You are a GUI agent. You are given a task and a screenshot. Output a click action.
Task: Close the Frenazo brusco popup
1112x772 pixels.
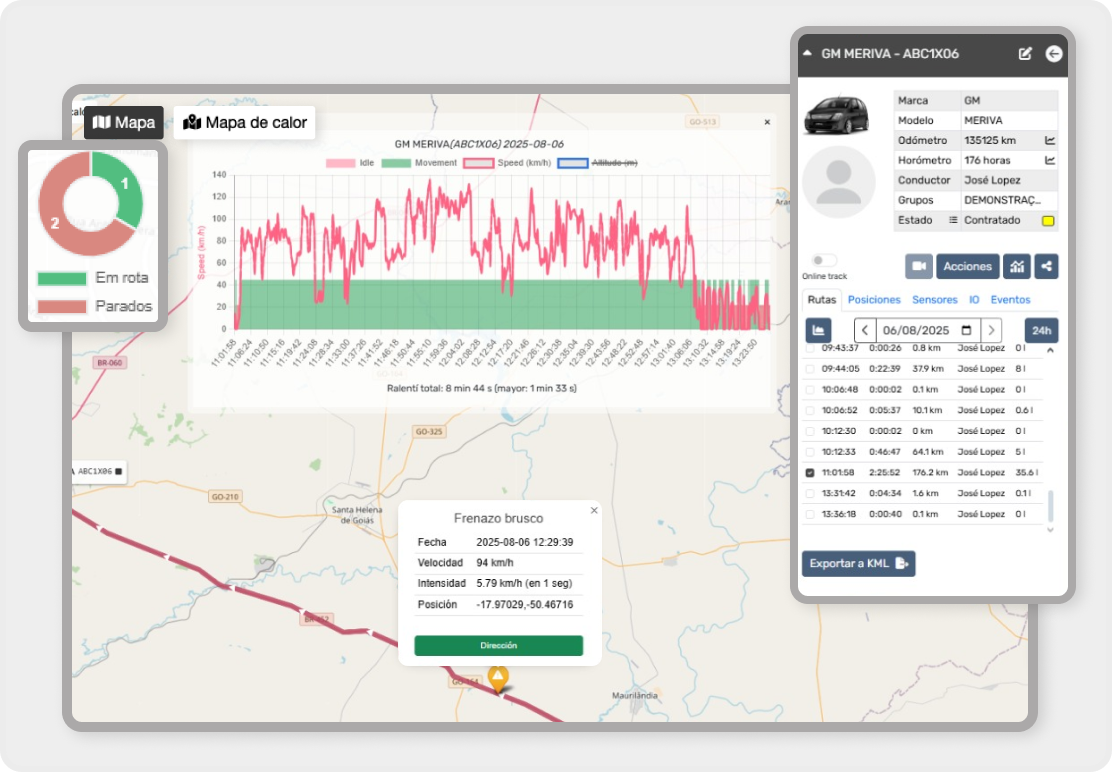(x=594, y=510)
